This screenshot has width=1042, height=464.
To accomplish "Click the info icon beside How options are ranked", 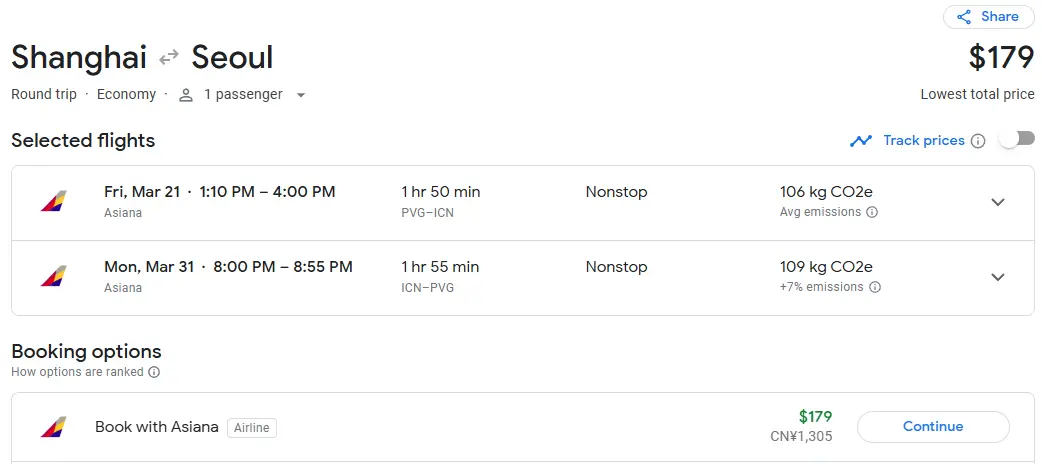I will (154, 372).
